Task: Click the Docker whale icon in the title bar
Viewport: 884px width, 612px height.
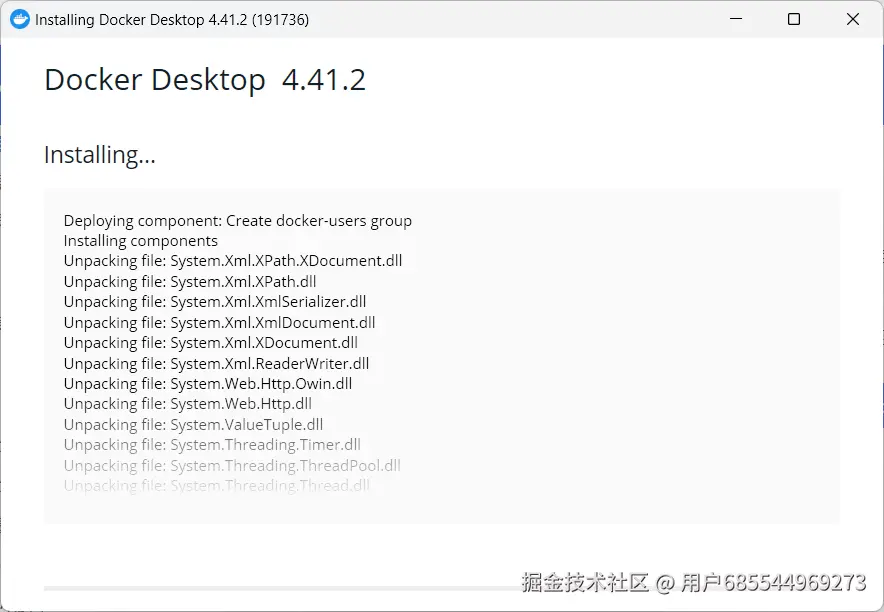Action: click(x=20, y=19)
